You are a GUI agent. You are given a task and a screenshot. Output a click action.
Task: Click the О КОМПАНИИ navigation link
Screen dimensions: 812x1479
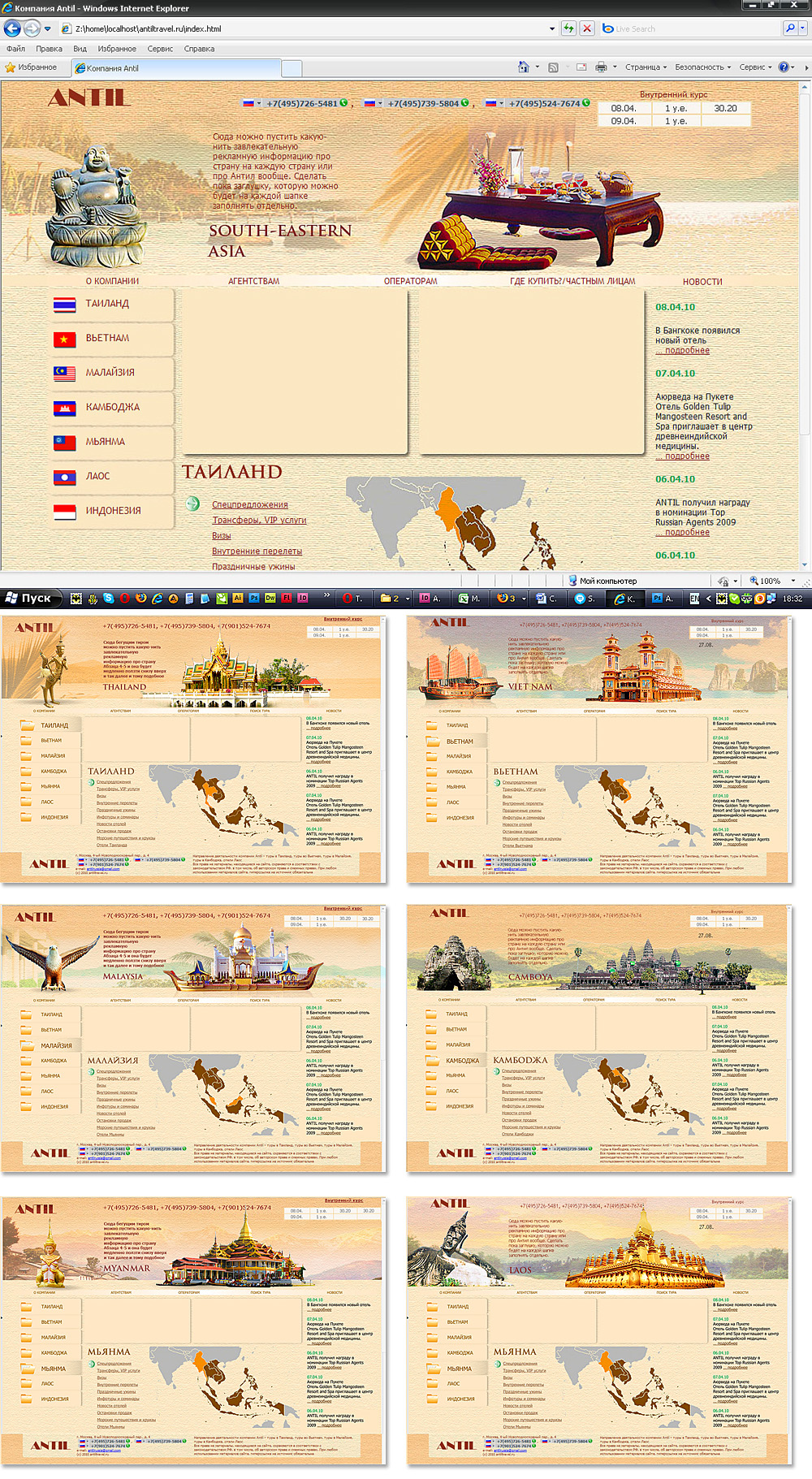tap(112, 281)
